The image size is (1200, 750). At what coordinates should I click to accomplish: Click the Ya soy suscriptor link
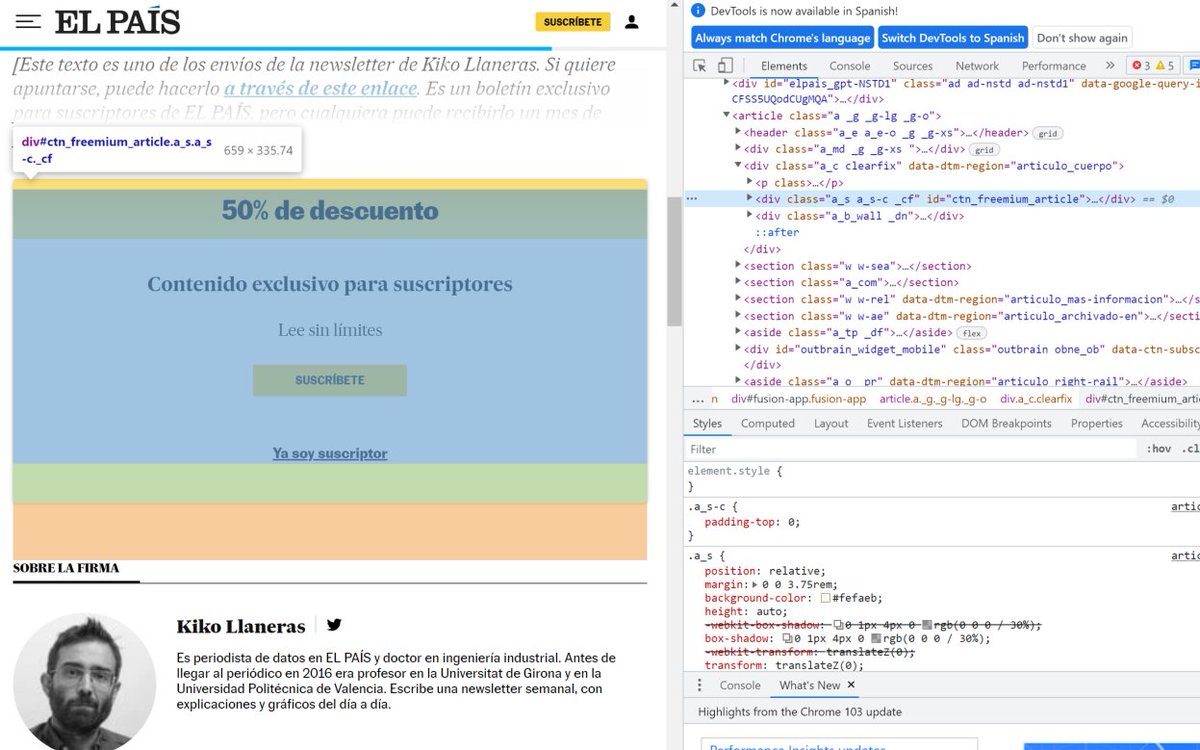click(330, 453)
